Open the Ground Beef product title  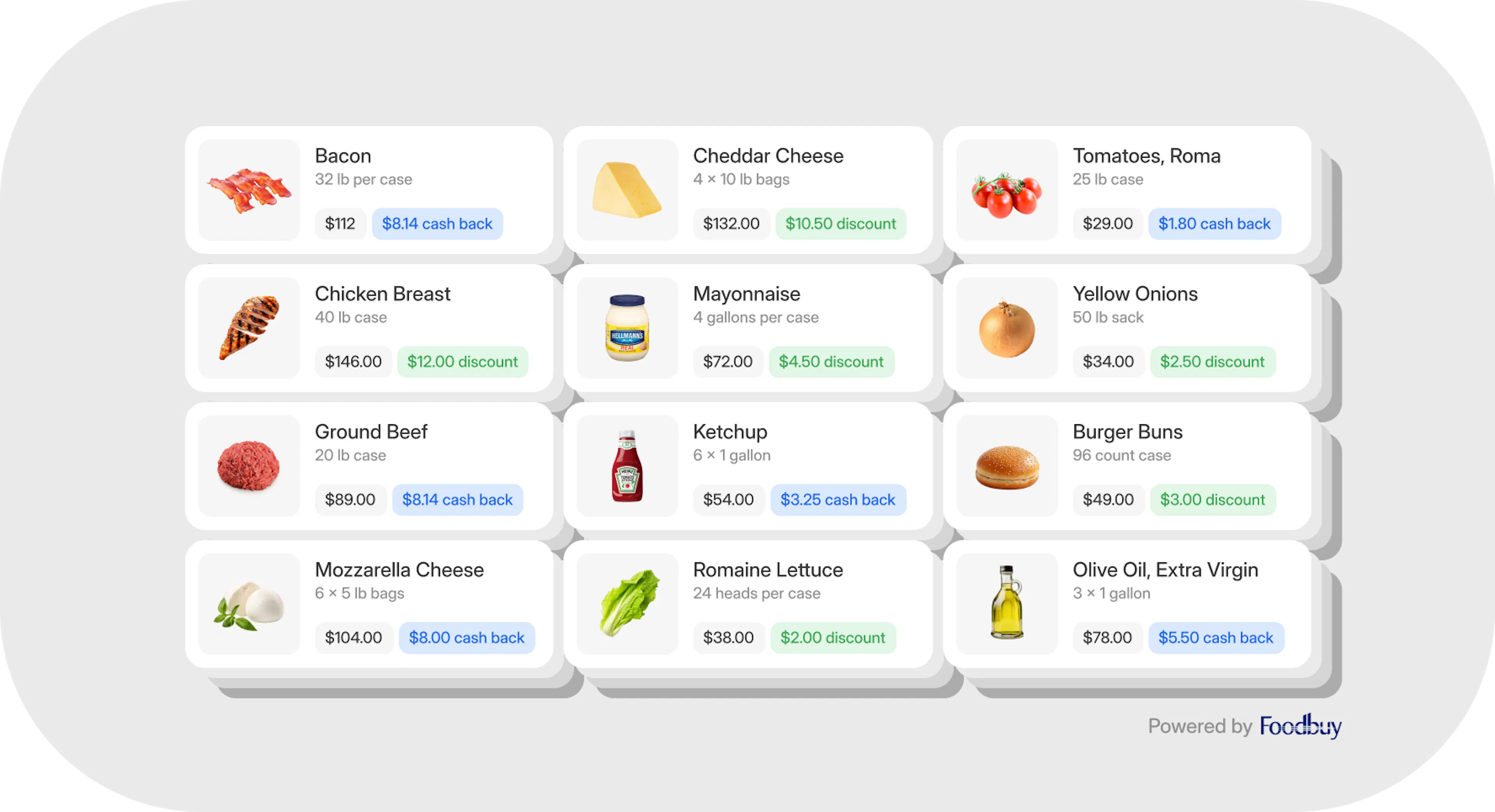[x=371, y=432]
